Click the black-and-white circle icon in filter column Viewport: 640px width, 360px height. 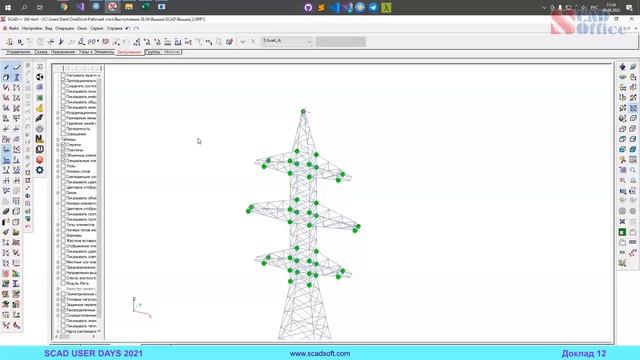pyautogui.click(x=40, y=77)
